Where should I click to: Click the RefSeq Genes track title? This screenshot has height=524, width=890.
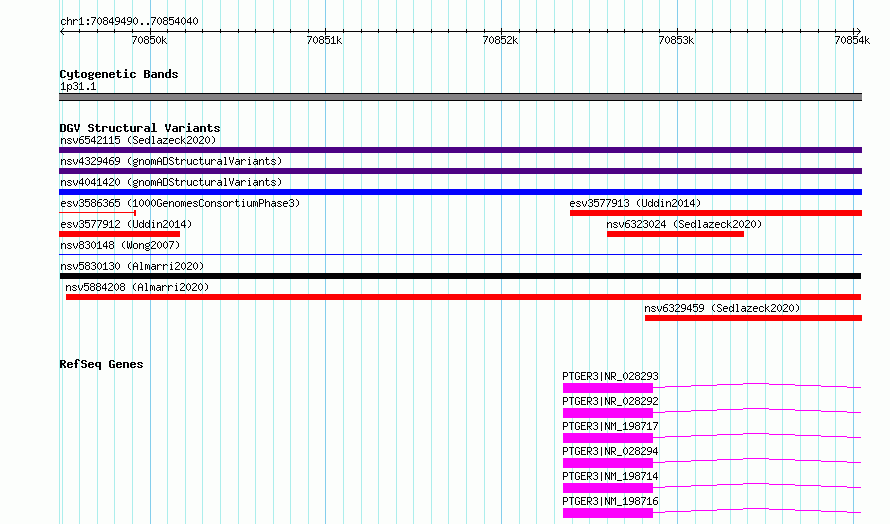click(101, 364)
